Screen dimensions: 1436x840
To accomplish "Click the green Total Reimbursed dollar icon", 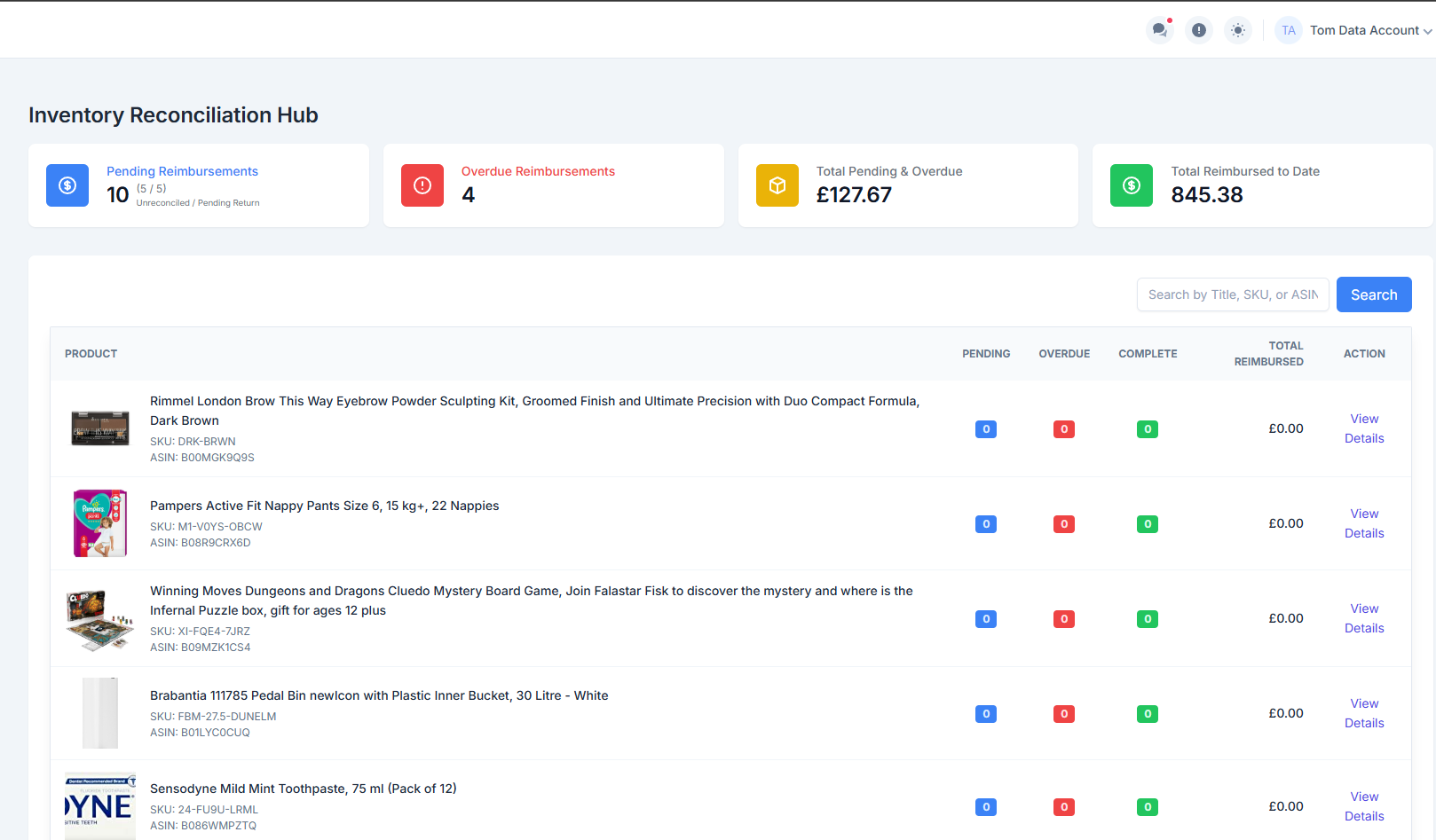I will click(1132, 185).
